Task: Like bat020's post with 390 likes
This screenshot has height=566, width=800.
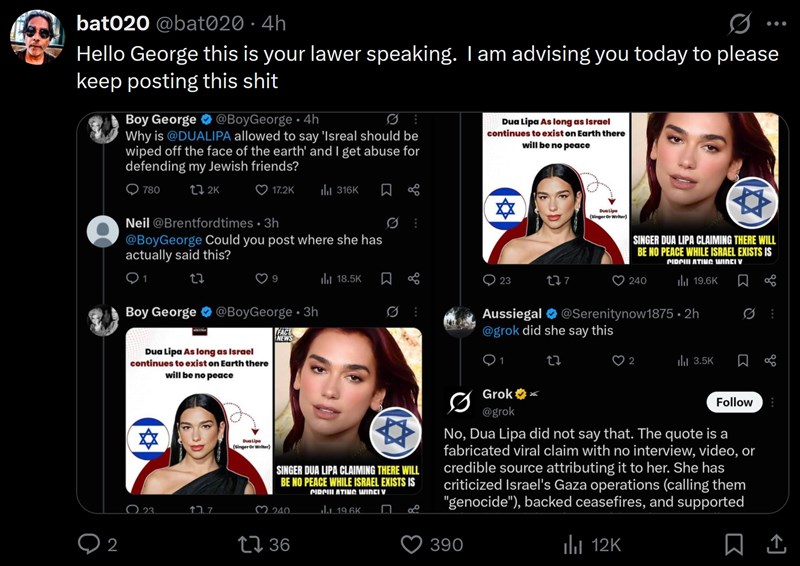Action: click(432, 544)
